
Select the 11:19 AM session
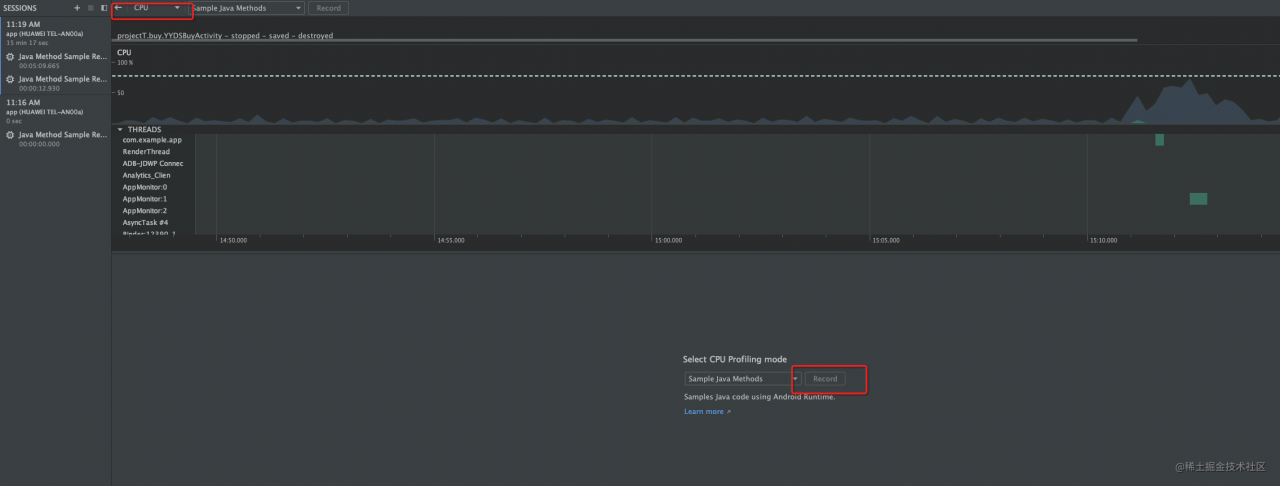(55, 32)
